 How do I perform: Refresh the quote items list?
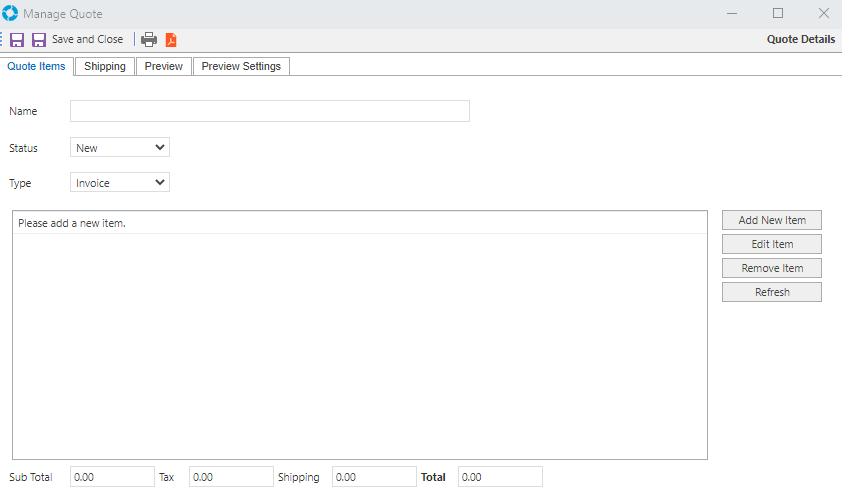pos(771,292)
